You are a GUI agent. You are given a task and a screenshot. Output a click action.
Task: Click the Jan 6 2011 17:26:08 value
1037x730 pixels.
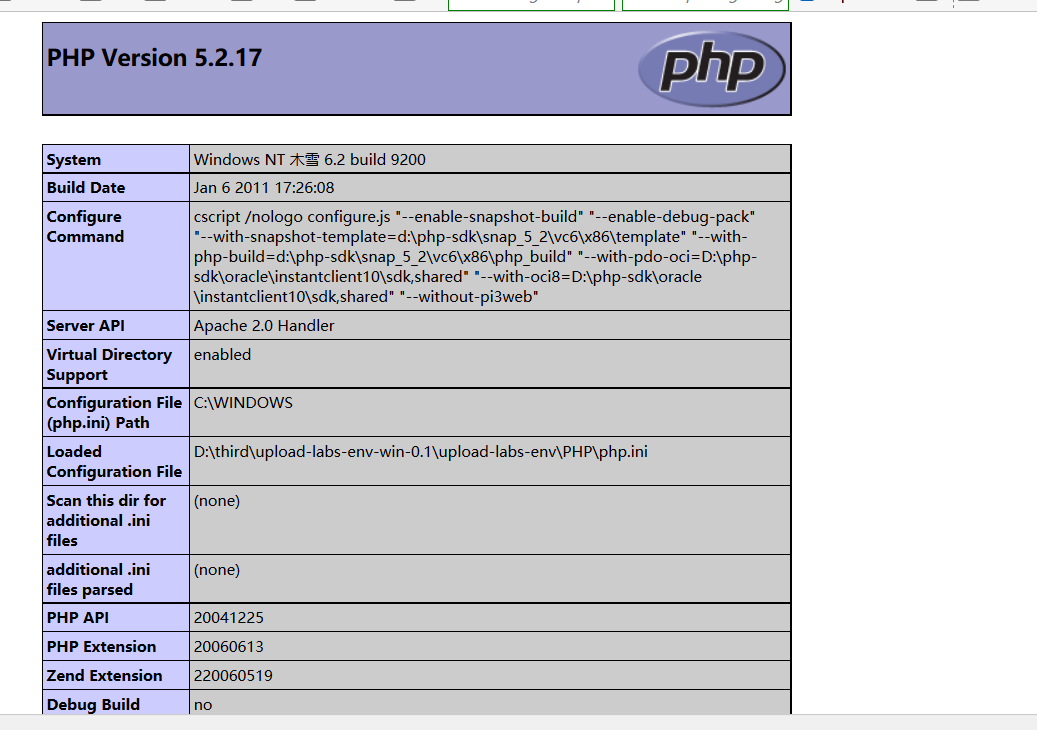264,188
